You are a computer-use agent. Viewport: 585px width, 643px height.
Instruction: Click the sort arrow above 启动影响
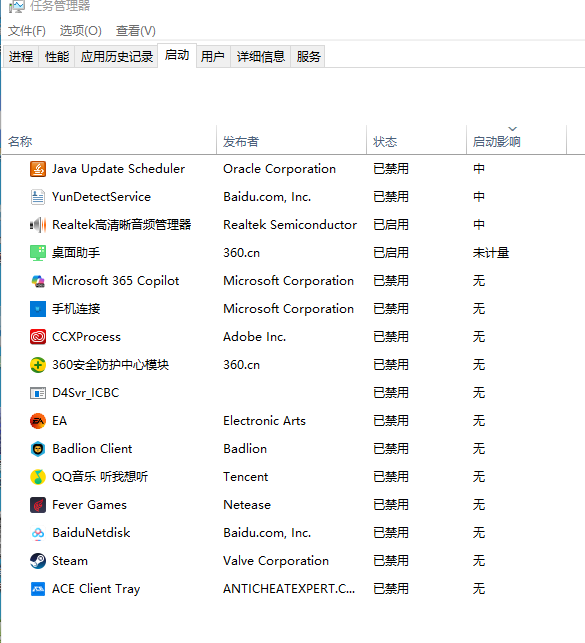point(512,129)
